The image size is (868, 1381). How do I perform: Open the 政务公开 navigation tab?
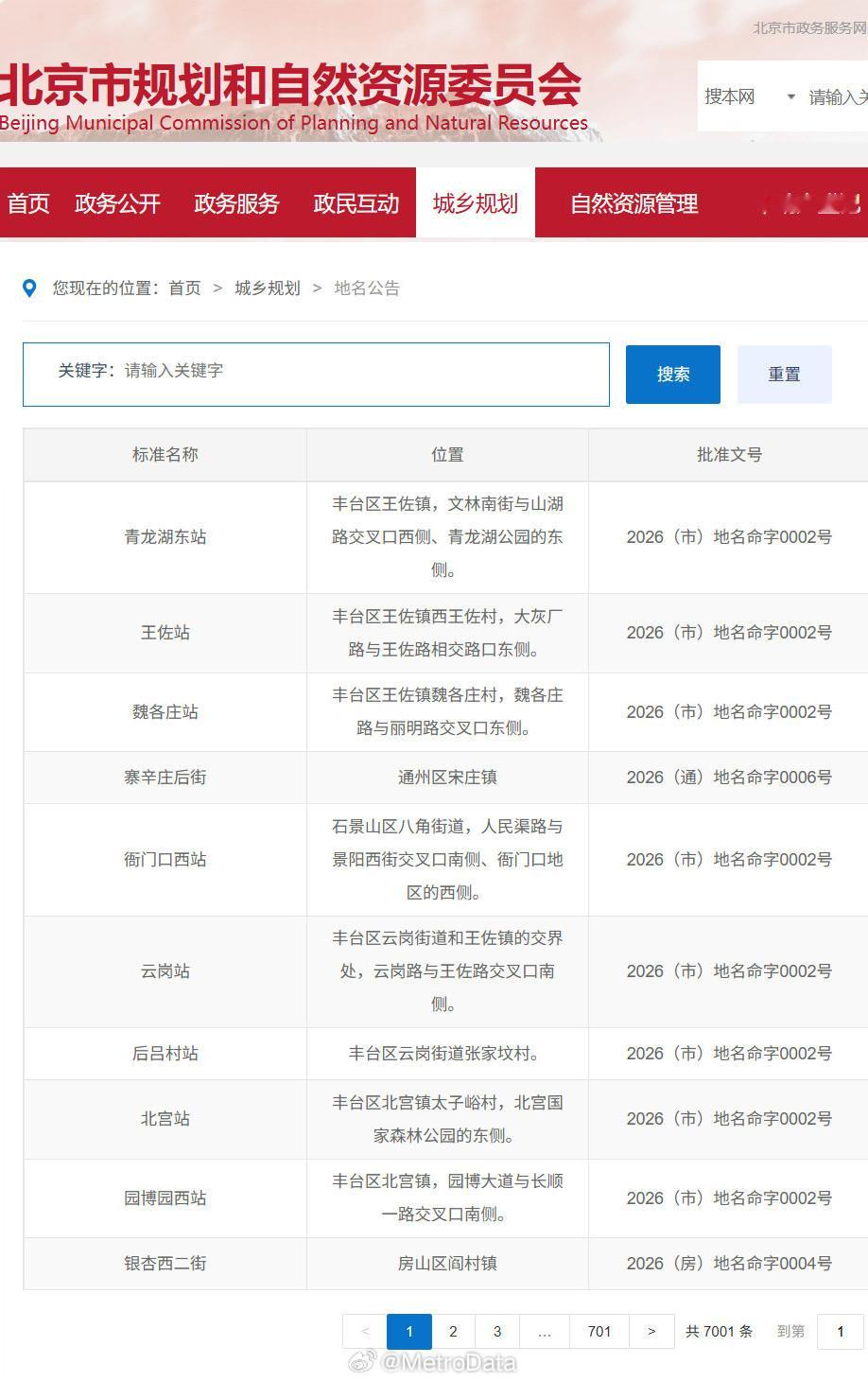(x=118, y=203)
